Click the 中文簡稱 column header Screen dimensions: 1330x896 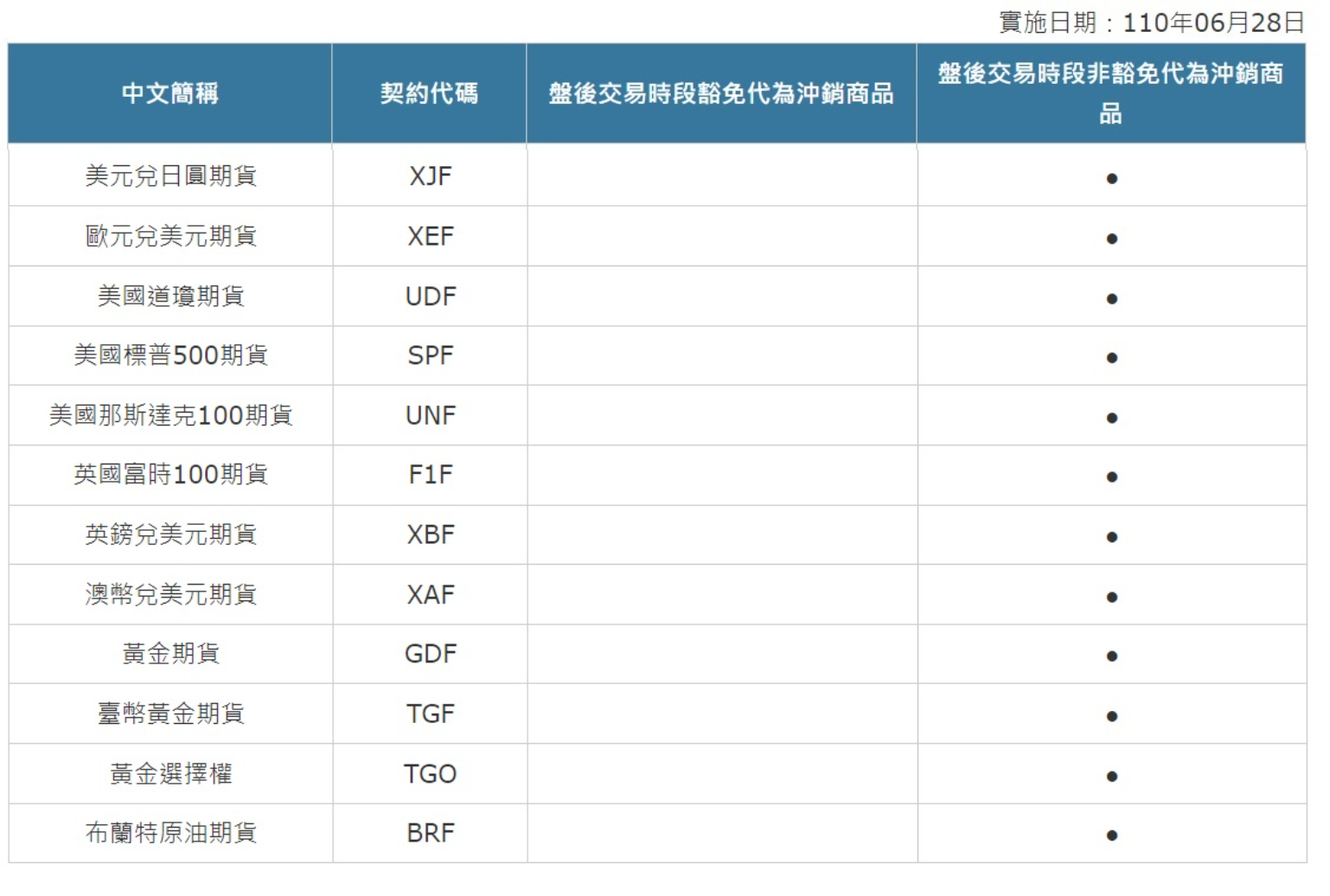[x=169, y=93]
